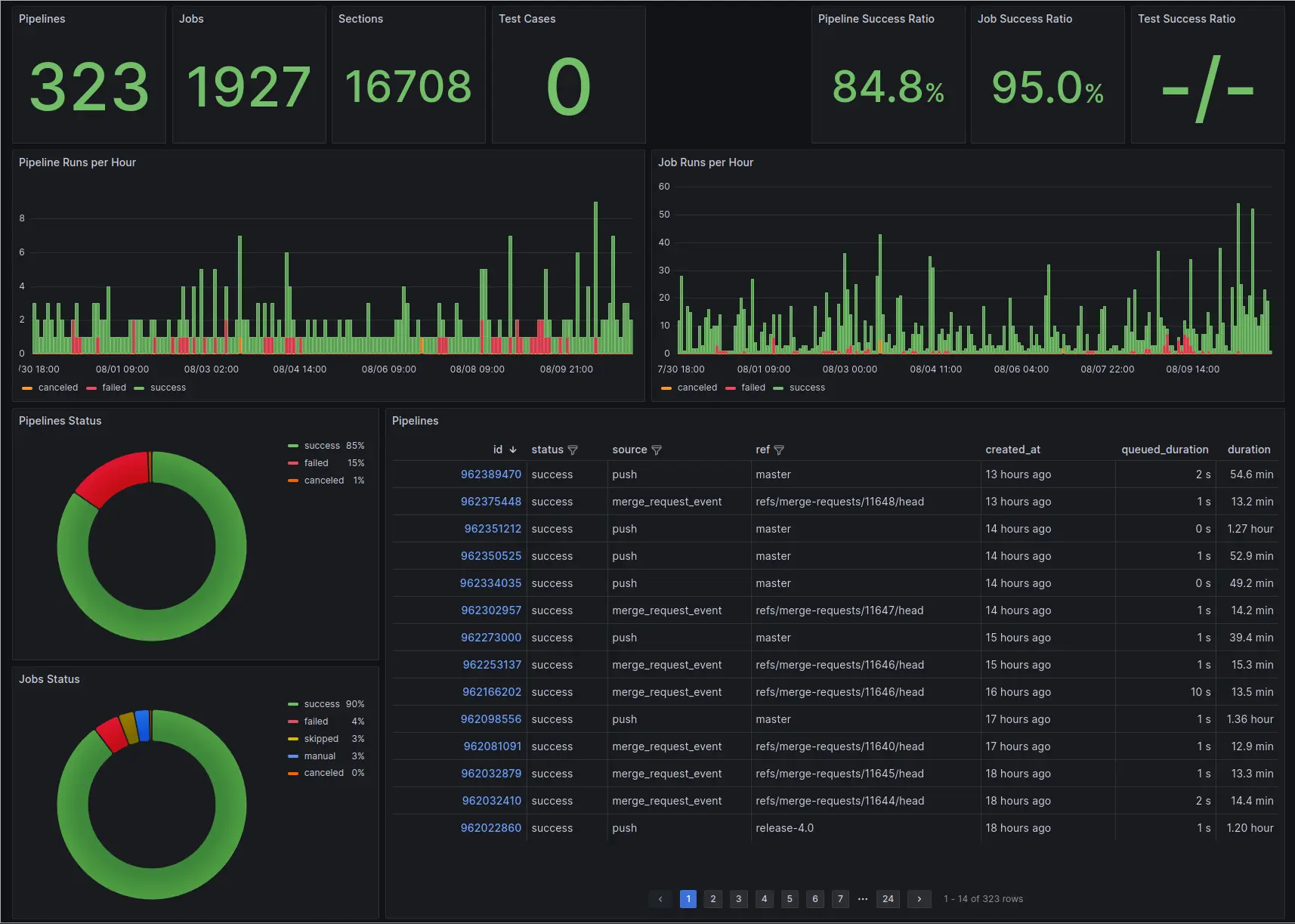Go to page 4 of pipelines table
The image size is (1295, 924).
click(765, 899)
